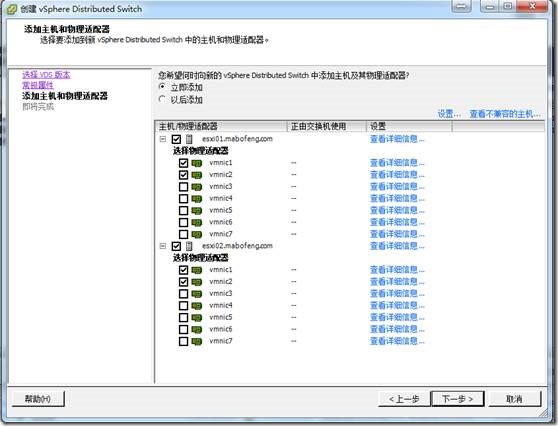Click vmnic4 adapter icon under esxi02
This screenshot has height=426, width=558.
click(197, 306)
